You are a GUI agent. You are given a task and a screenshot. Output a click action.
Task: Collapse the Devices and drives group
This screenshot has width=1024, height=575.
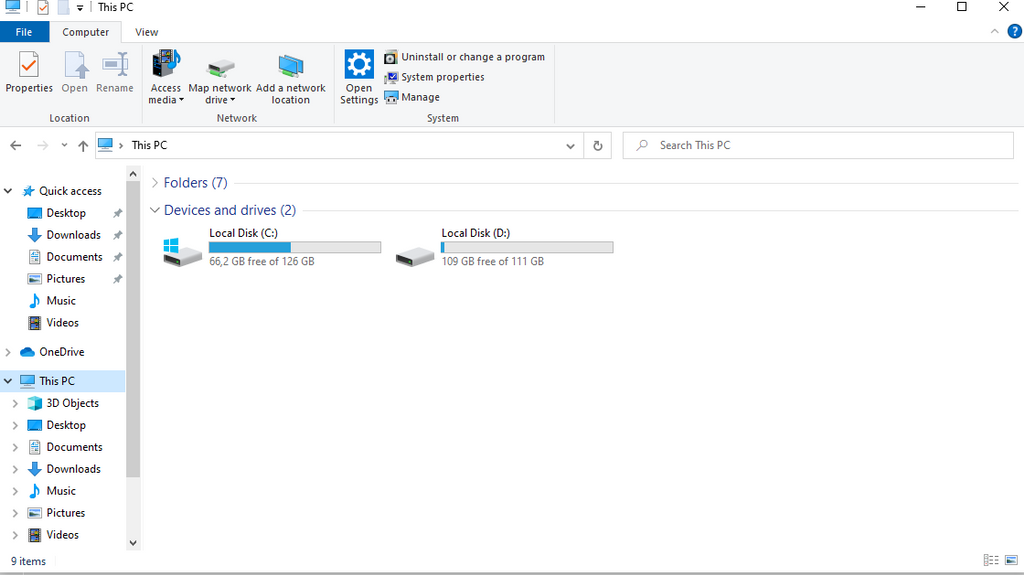click(x=155, y=210)
